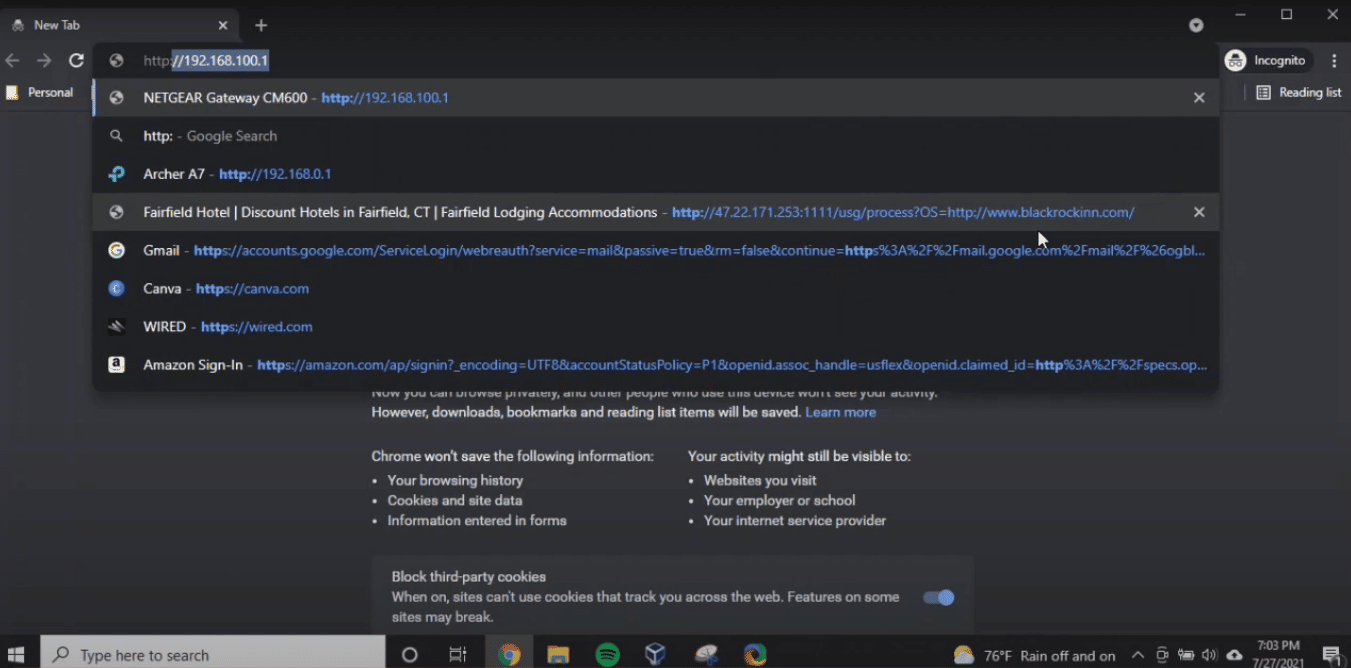This screenshot has width=1351, height=668.
Task: Open the Personal bookmarks folder
Action: tap(40, 92)
